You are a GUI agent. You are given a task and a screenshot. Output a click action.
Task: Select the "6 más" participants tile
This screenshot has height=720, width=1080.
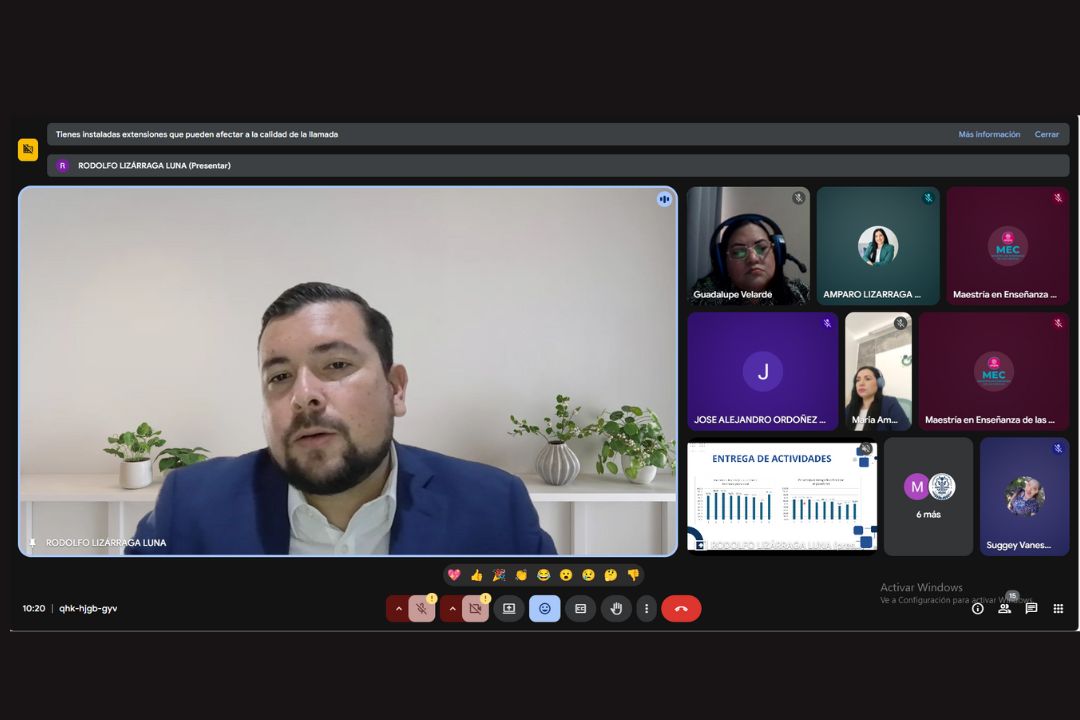928,497
